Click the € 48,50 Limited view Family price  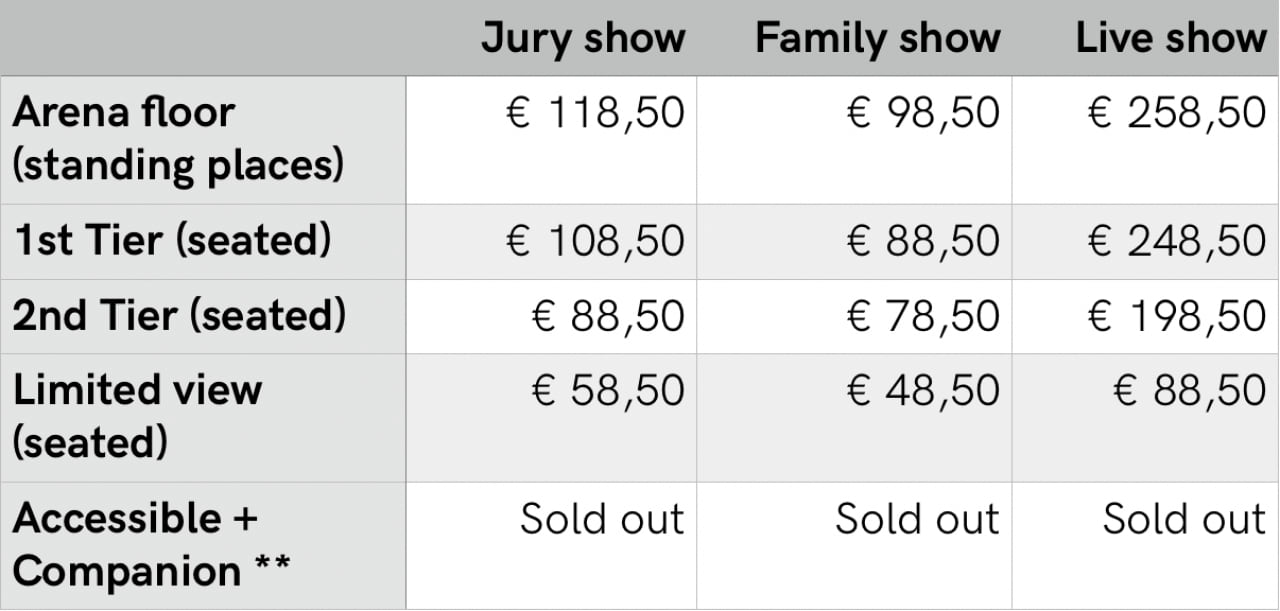click(923, 390)
